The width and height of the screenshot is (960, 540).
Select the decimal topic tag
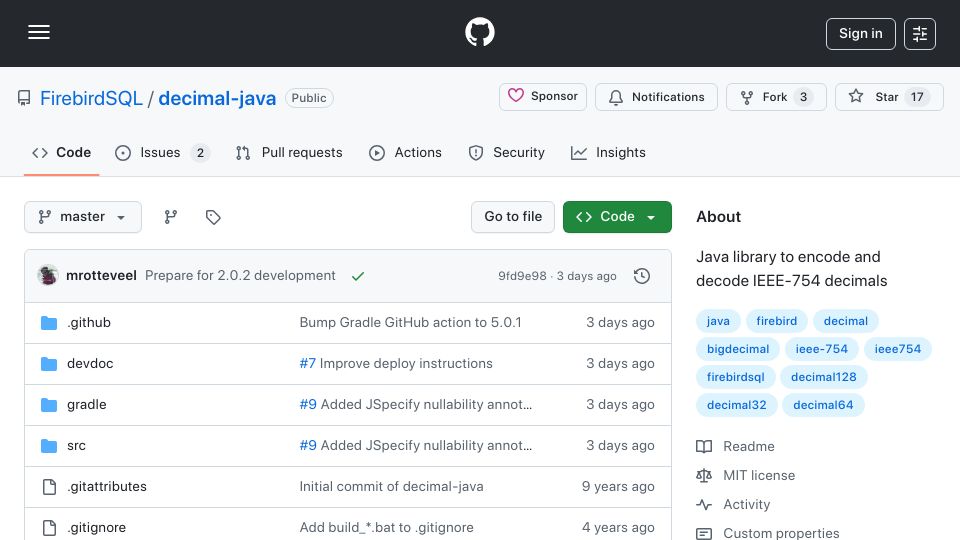[x=846, y=321]
